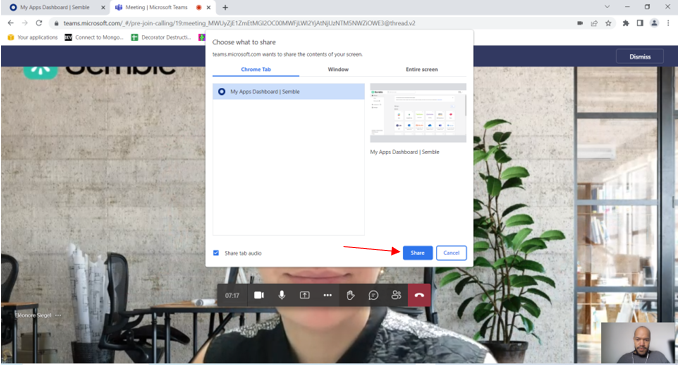Show participants panel icon
This screenshot has height=365, width=680.
[396, 295]
